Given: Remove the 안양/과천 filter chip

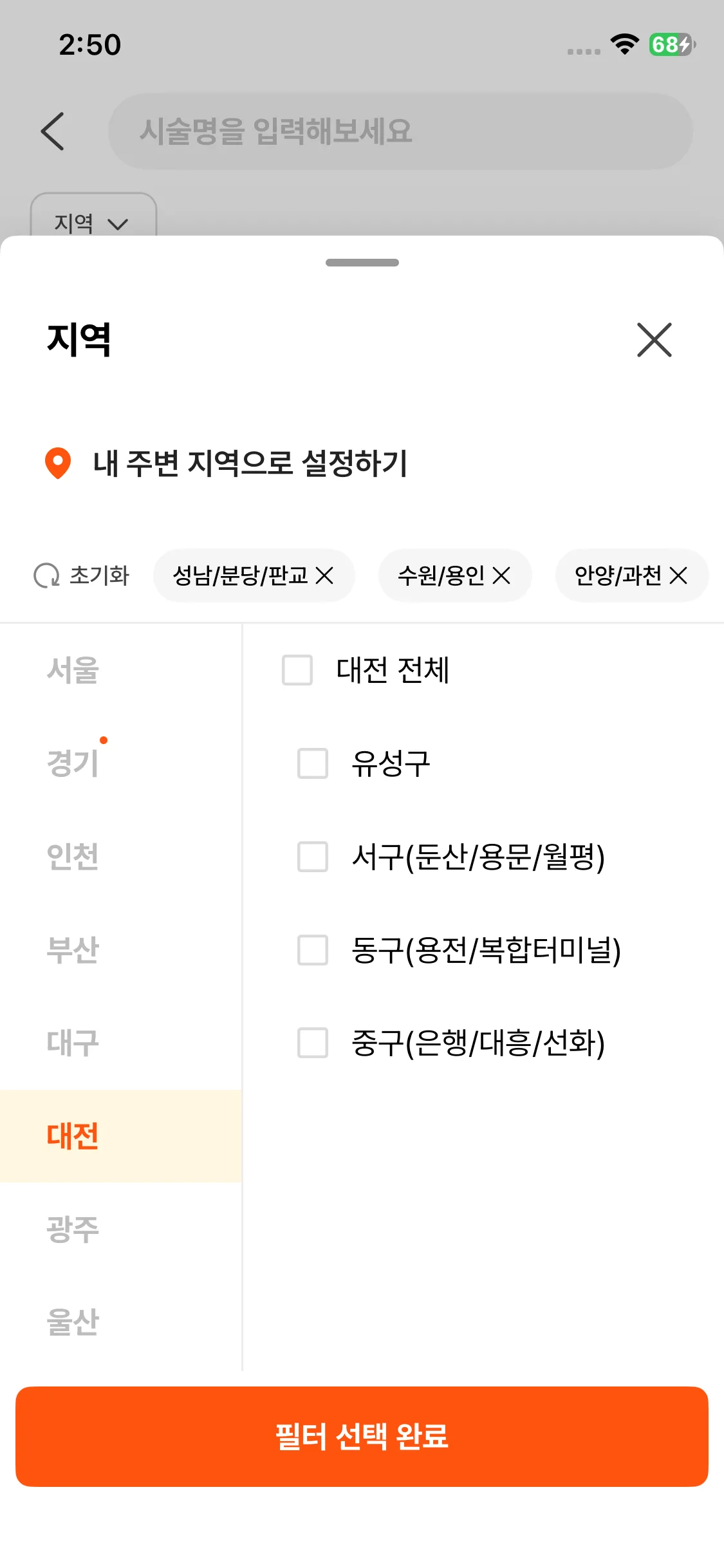Looking at the screenshot, I should (x=678, y=575).
